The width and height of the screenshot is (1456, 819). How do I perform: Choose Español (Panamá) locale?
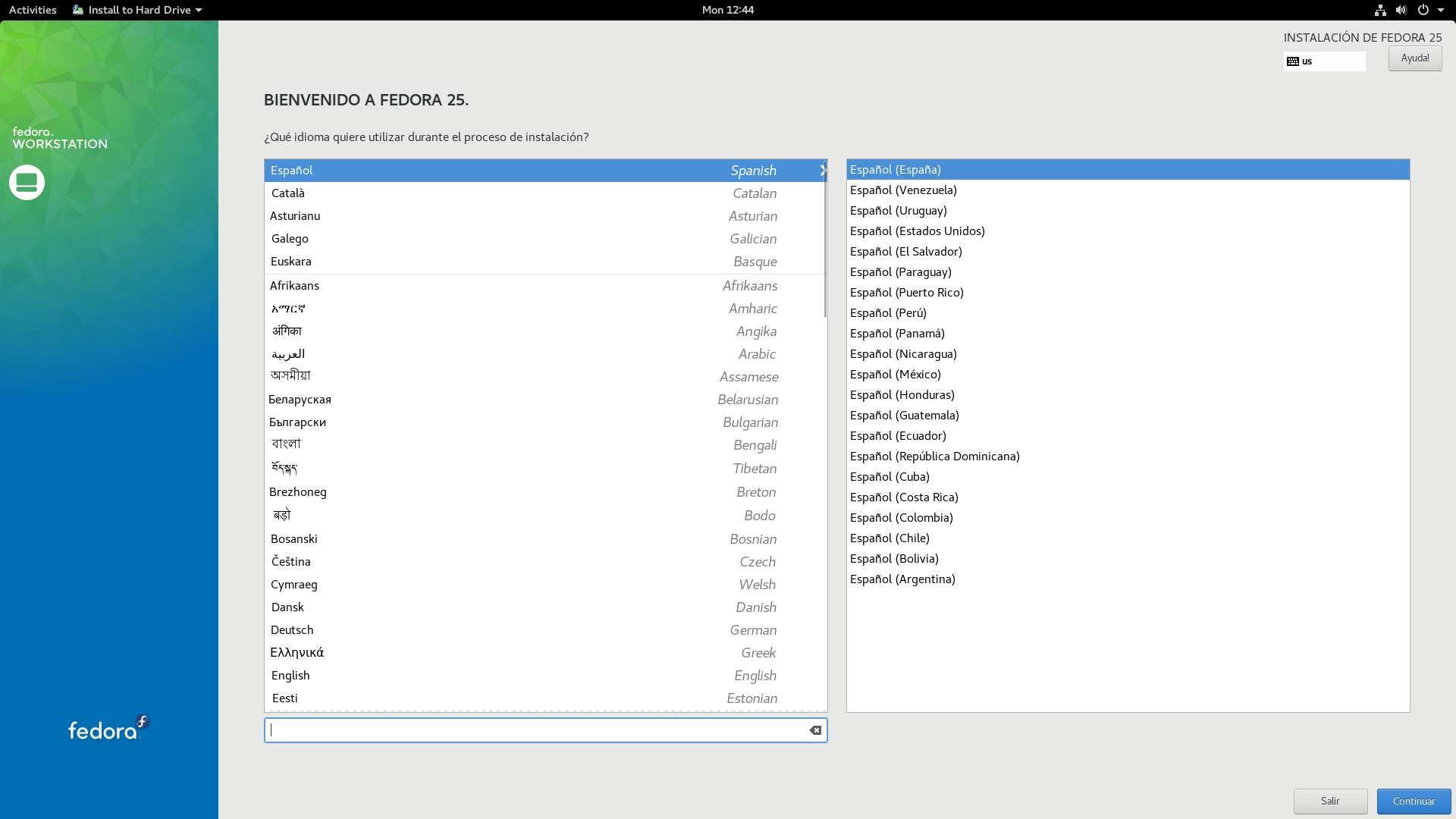point(1128,334)
